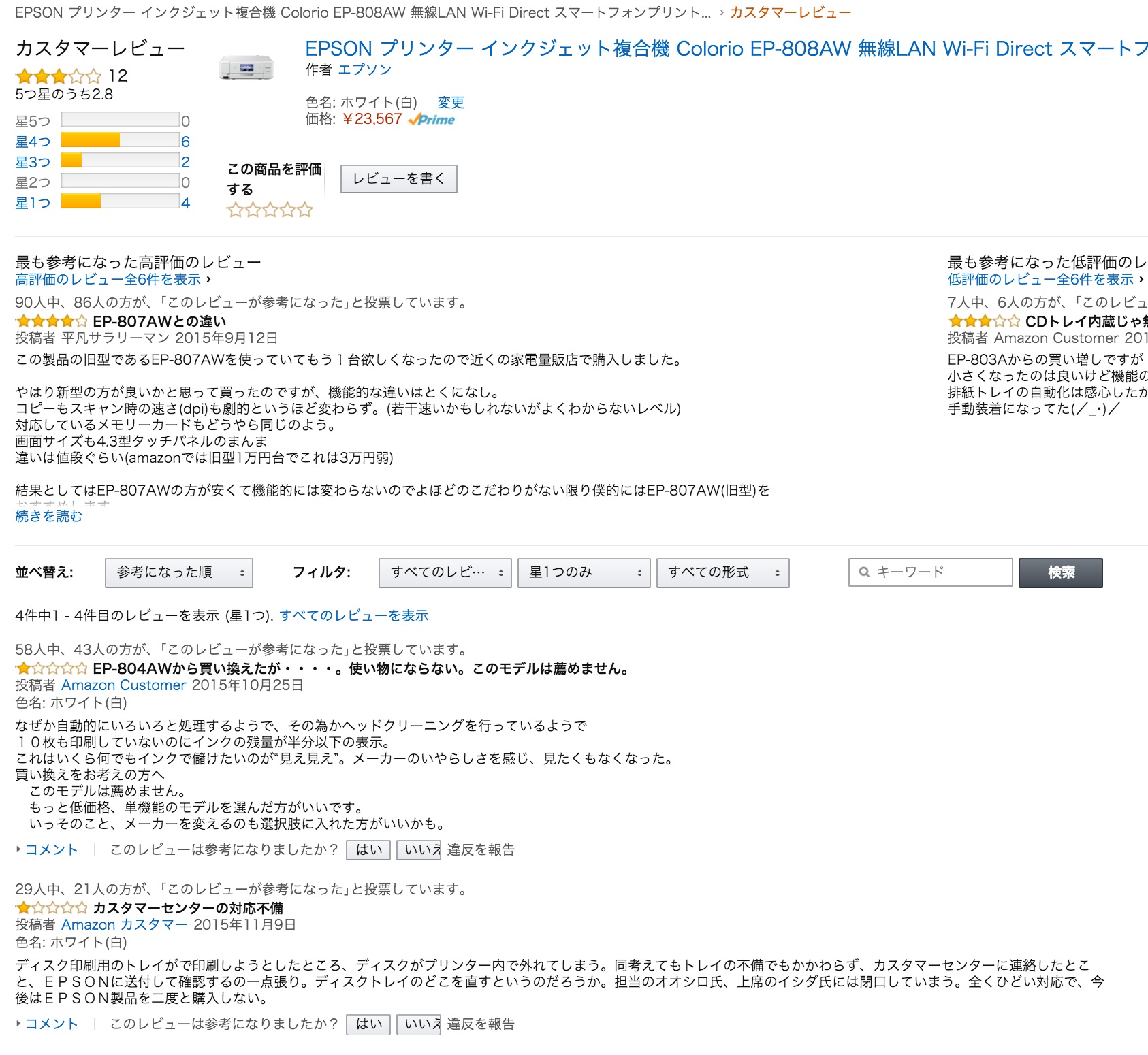The height and width of the screenshot is (1055, 1148).
Task: Filter reviews by 星1つ link
Action: [33, 203]
